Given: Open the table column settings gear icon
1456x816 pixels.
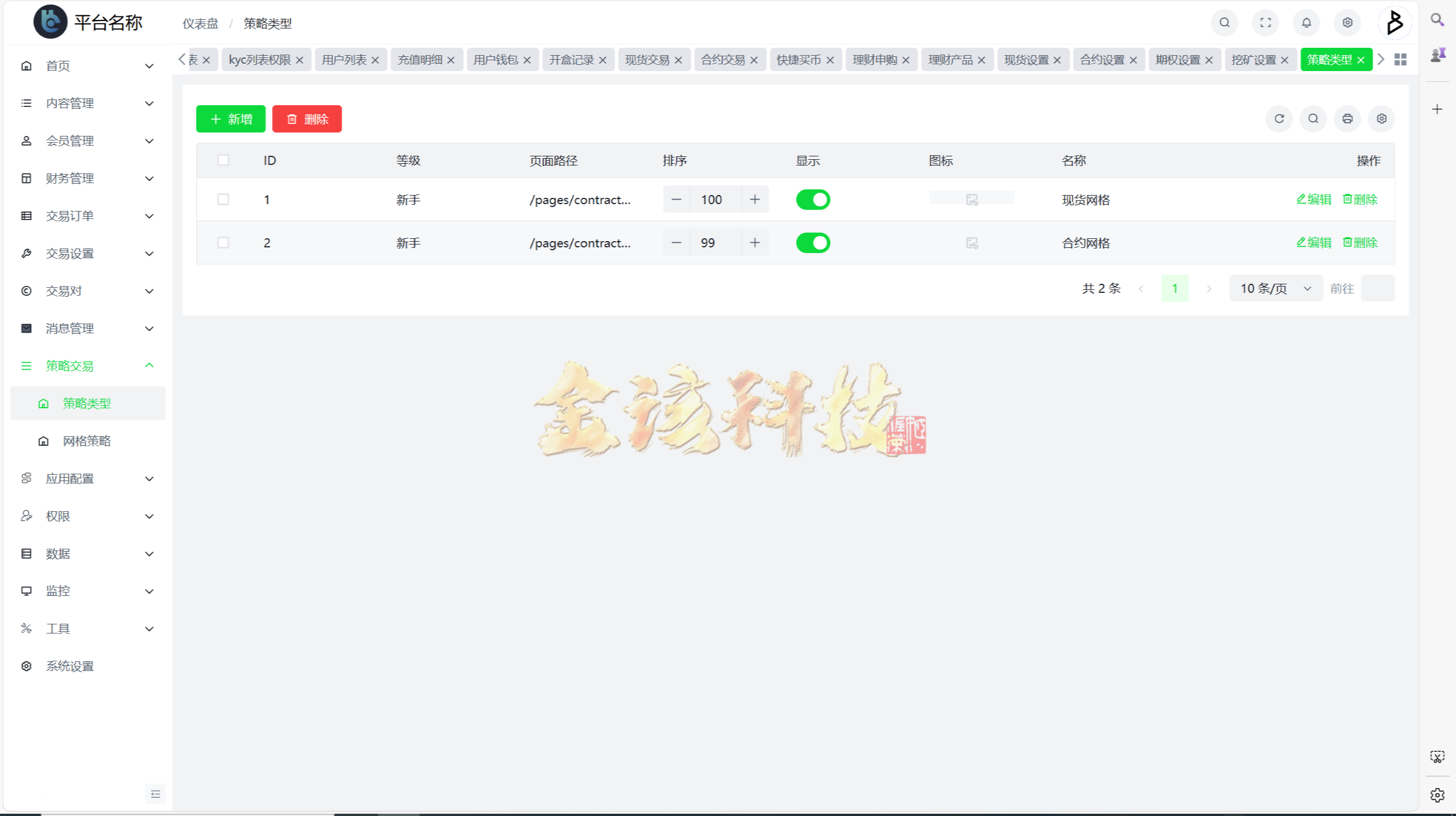Looking at the screenshot, I should (x=1381, y=119).
